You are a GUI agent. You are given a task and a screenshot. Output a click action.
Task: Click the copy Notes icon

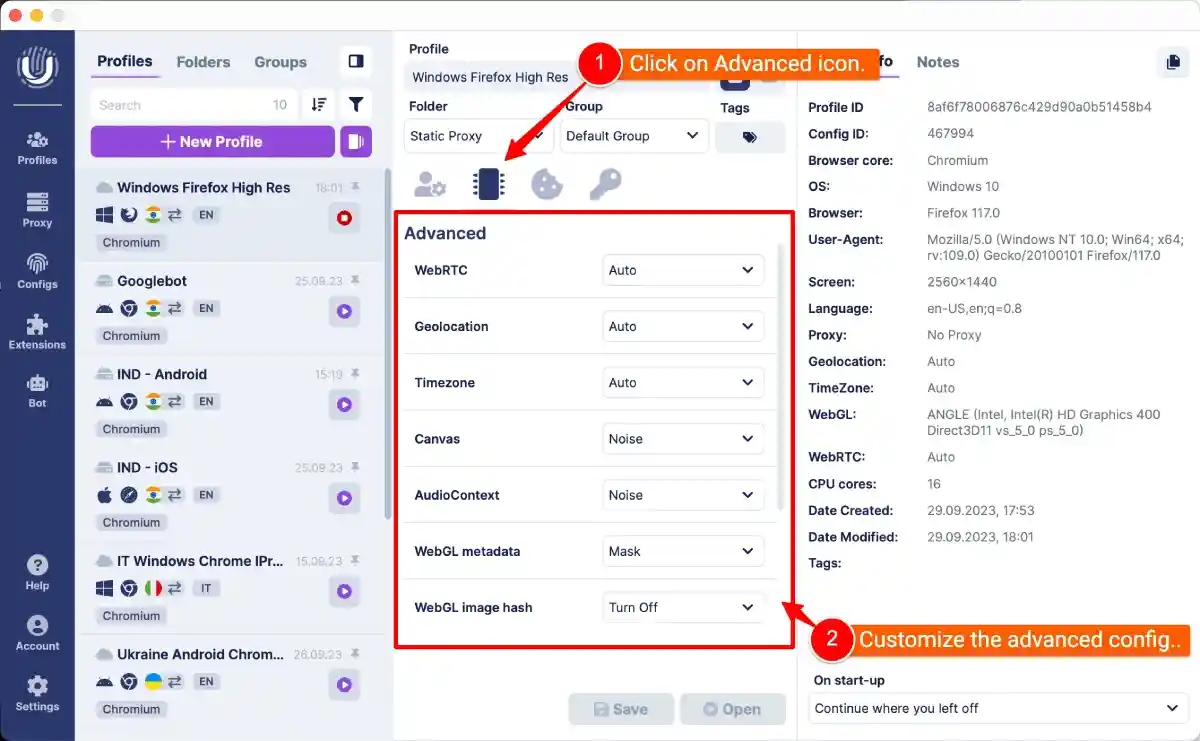1172,62
